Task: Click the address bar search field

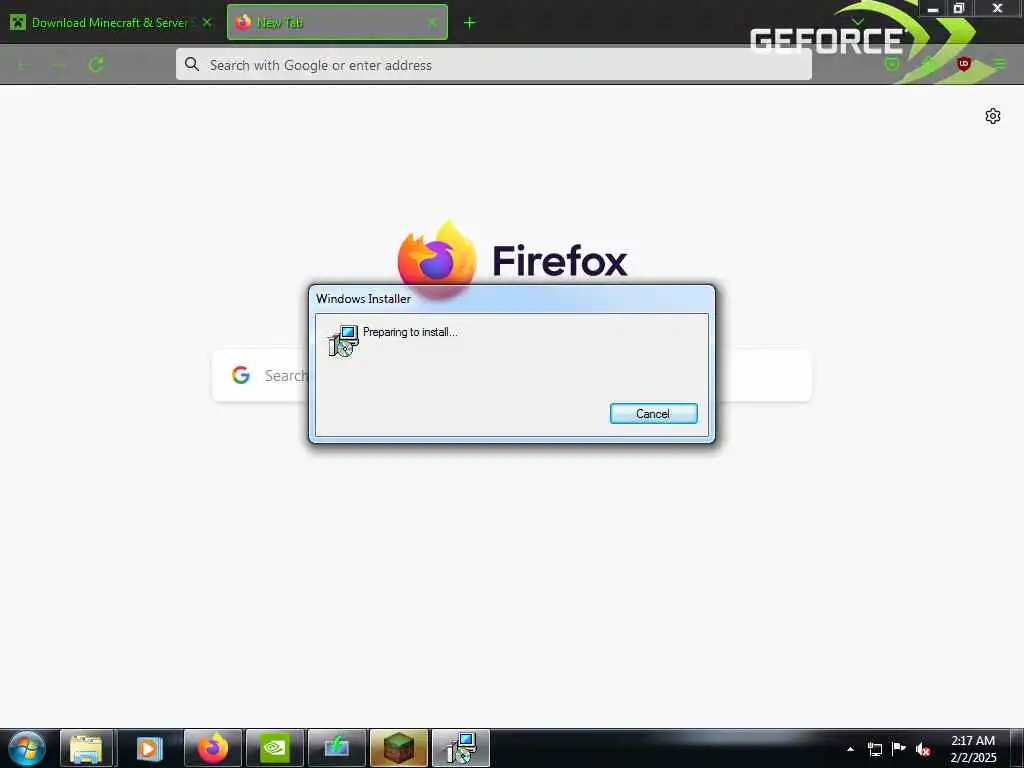Action: (494, 65)
